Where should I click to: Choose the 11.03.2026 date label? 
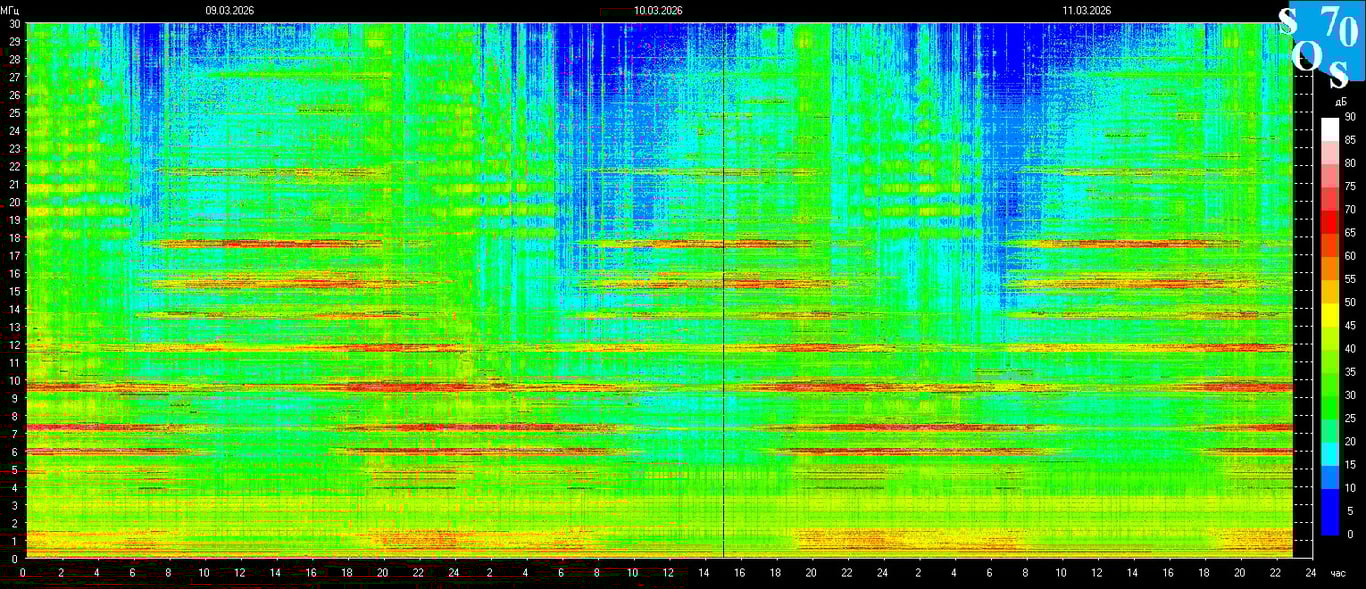pos(1086,10)
